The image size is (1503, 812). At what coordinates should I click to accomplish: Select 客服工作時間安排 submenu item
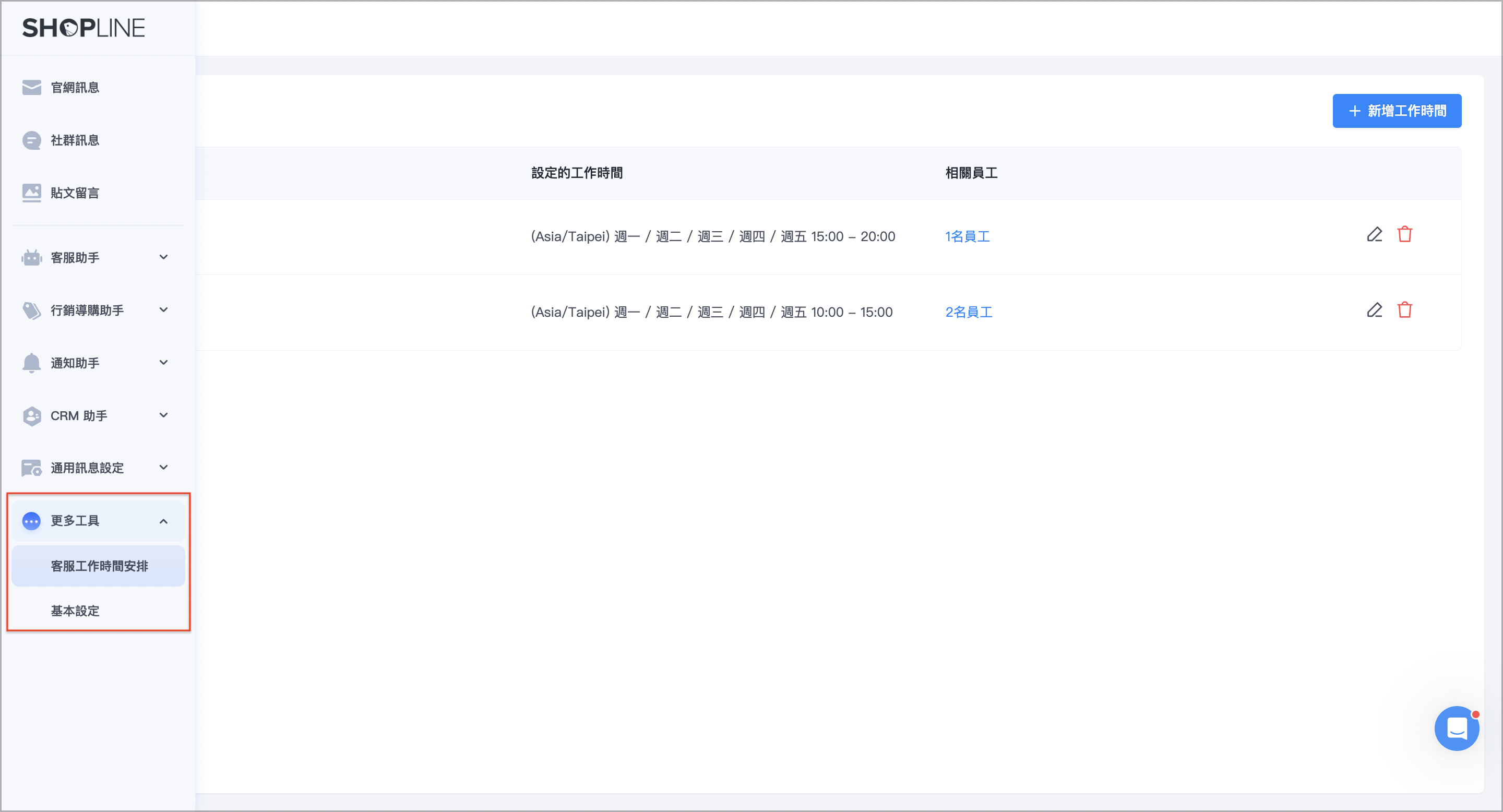coord(98,566)
